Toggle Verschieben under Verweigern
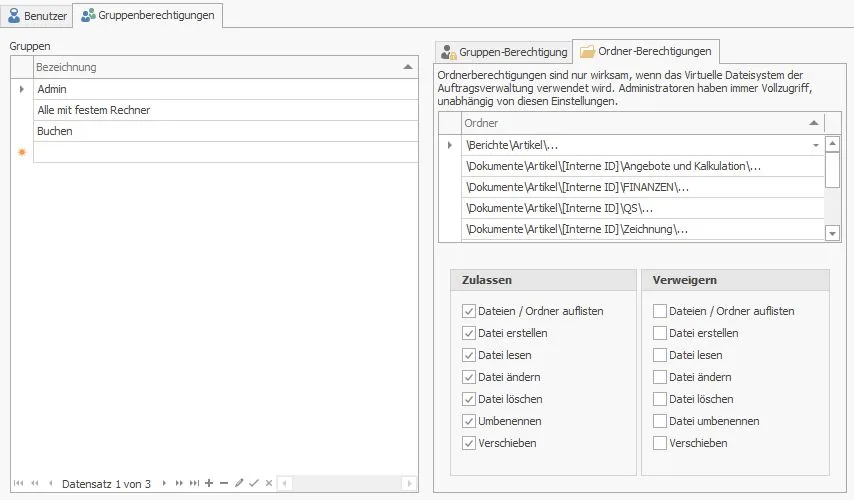 [660, 443]
